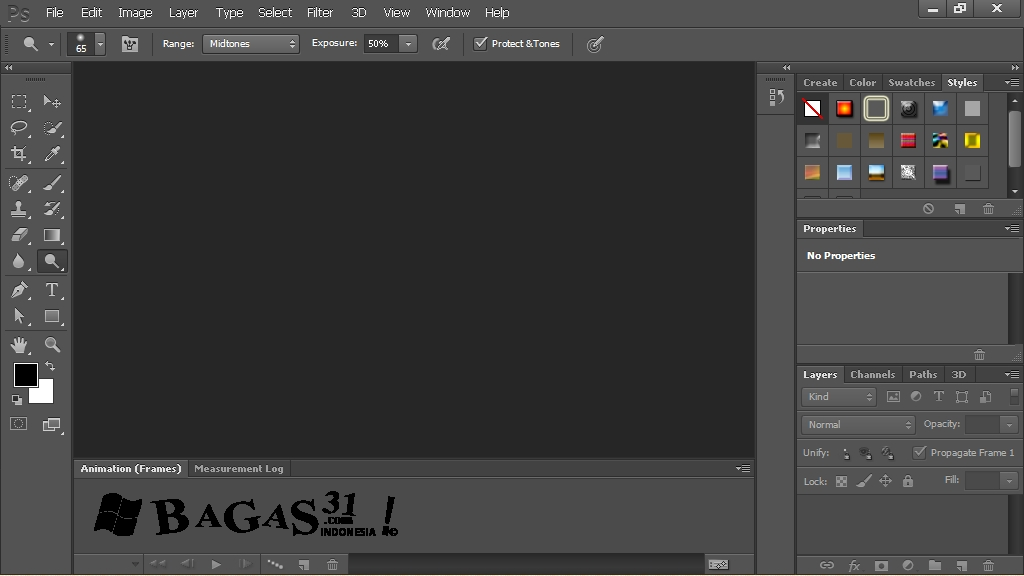Pick the Lasso tool
1024x576 pixels.
point(19,127)
